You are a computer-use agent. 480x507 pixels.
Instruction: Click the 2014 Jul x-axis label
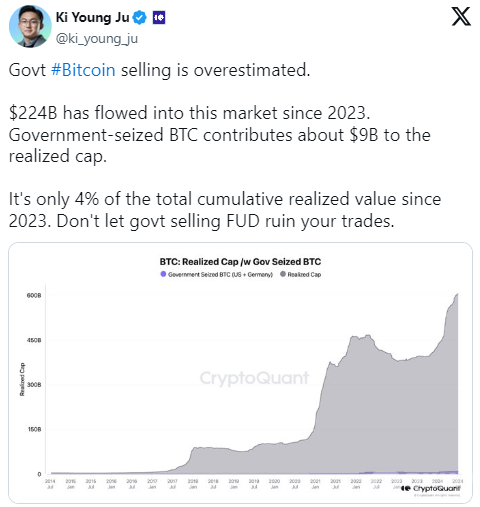coord(50,484)
